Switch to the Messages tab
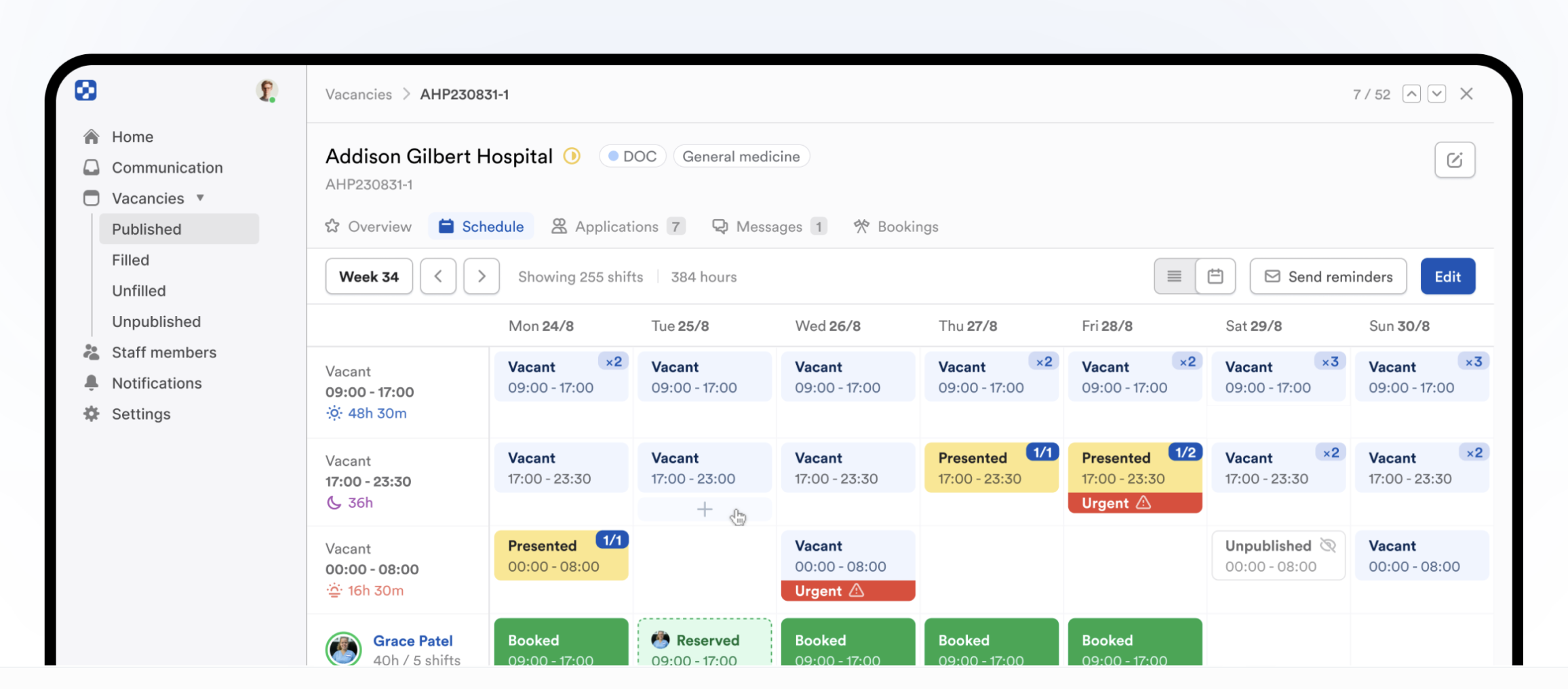The width and height of the screenshot is (1568, 689). click(x=768, y=227)
